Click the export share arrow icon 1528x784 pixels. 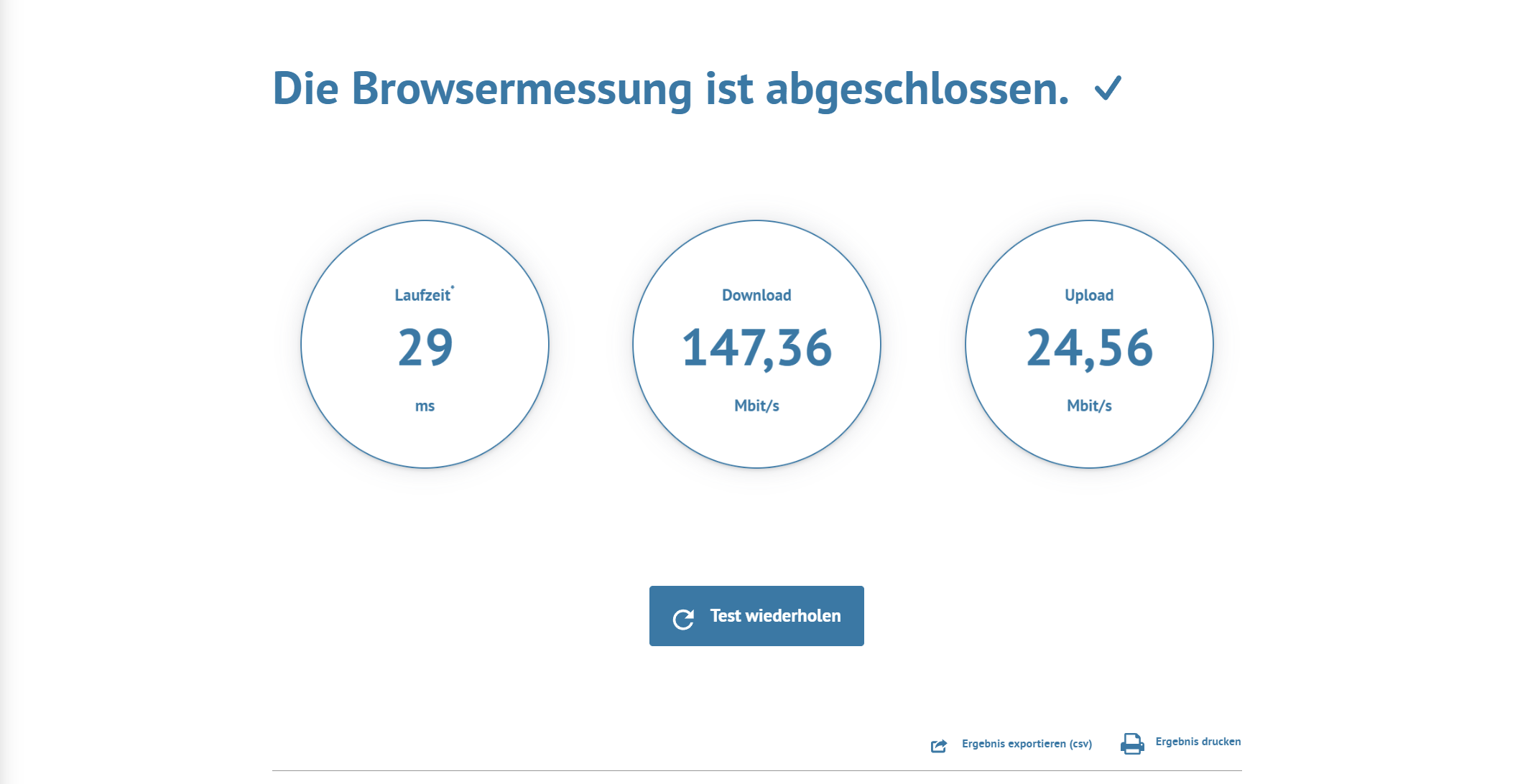click(939, 746)
